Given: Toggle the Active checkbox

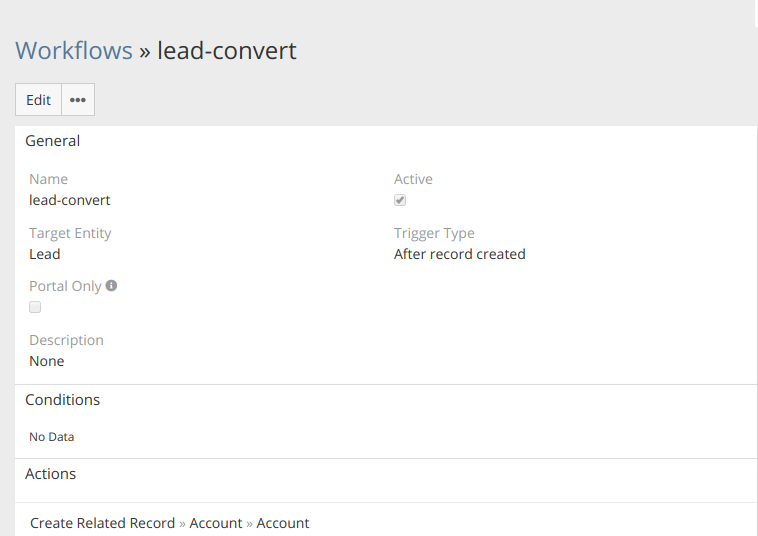Looking at the screenshot, I should click(400, 200).
